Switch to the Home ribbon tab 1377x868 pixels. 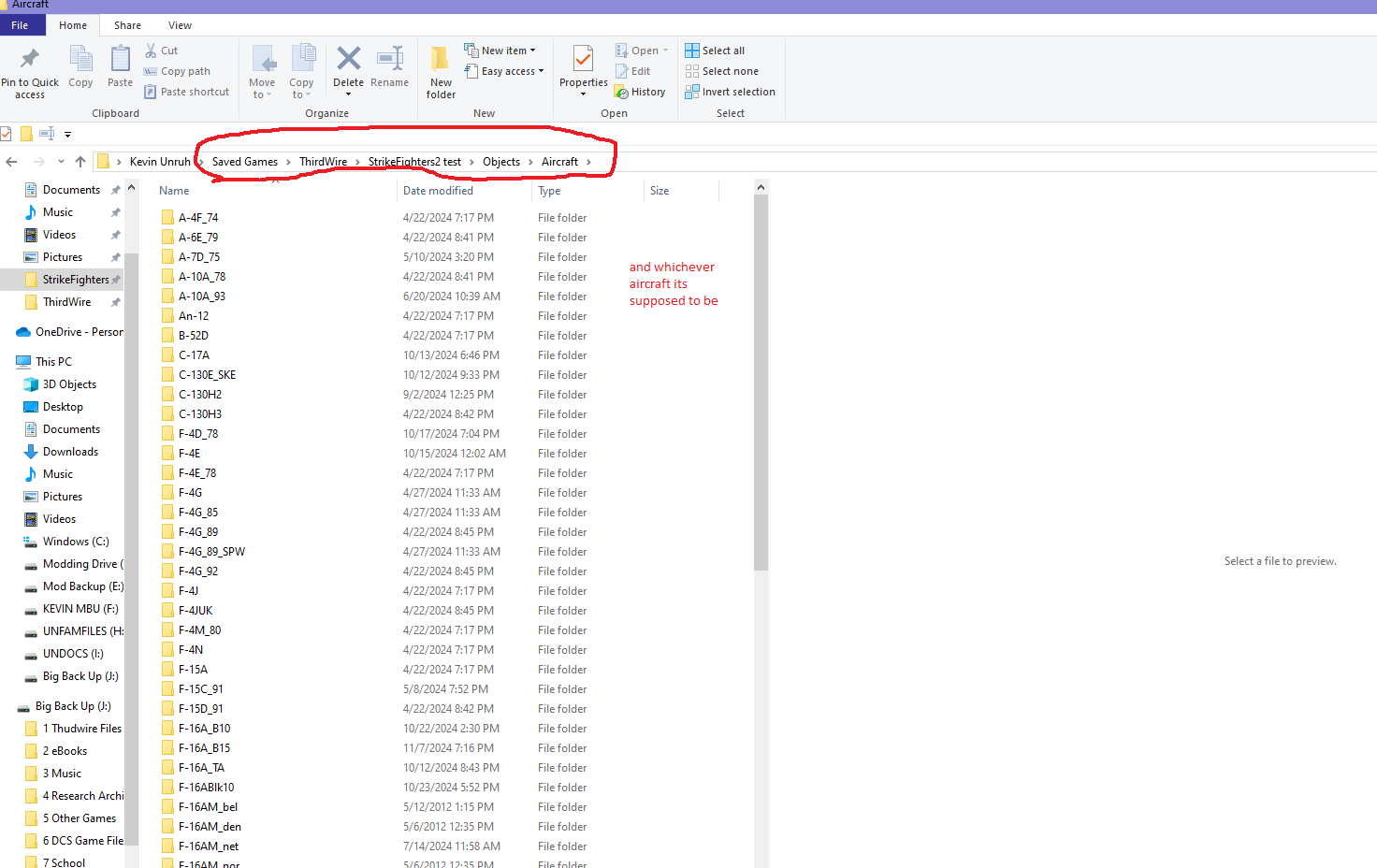(73, 25)
